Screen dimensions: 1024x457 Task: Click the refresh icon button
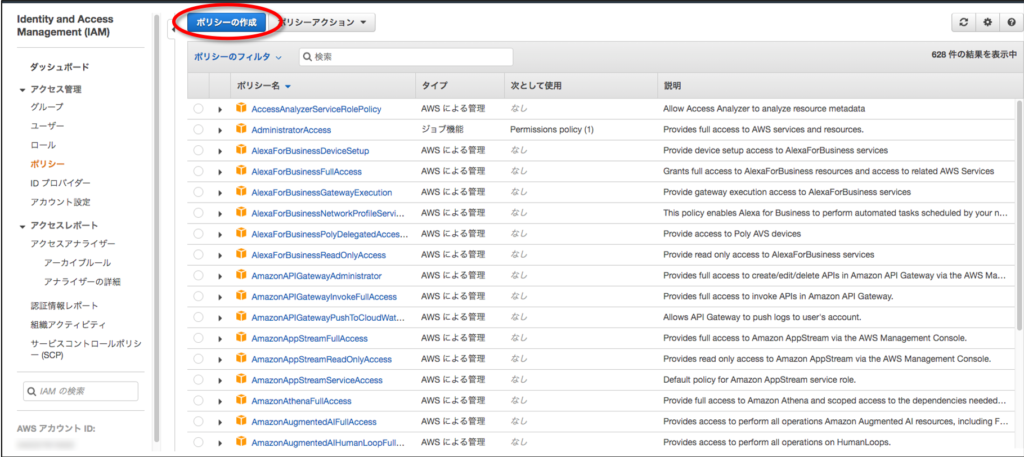963,22
